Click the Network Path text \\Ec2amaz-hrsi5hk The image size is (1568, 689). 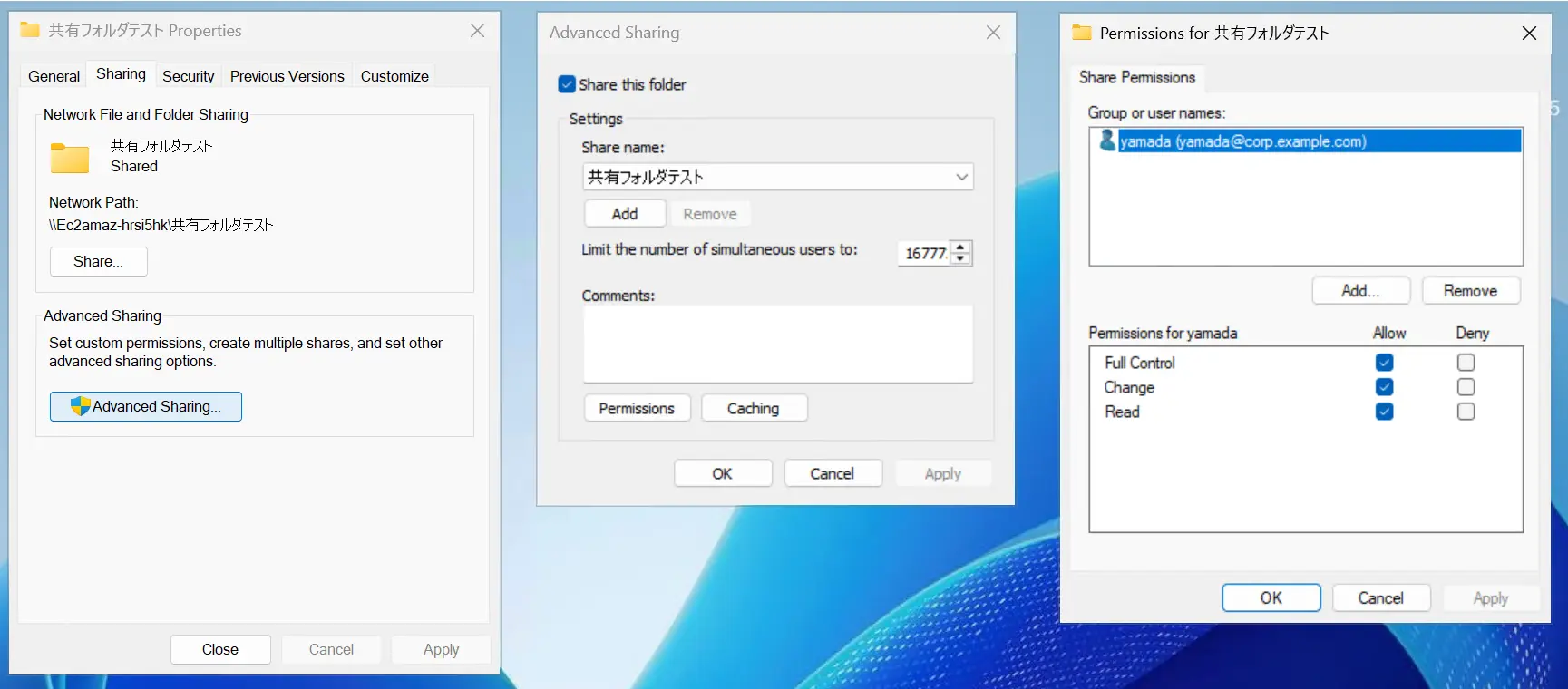161,225
